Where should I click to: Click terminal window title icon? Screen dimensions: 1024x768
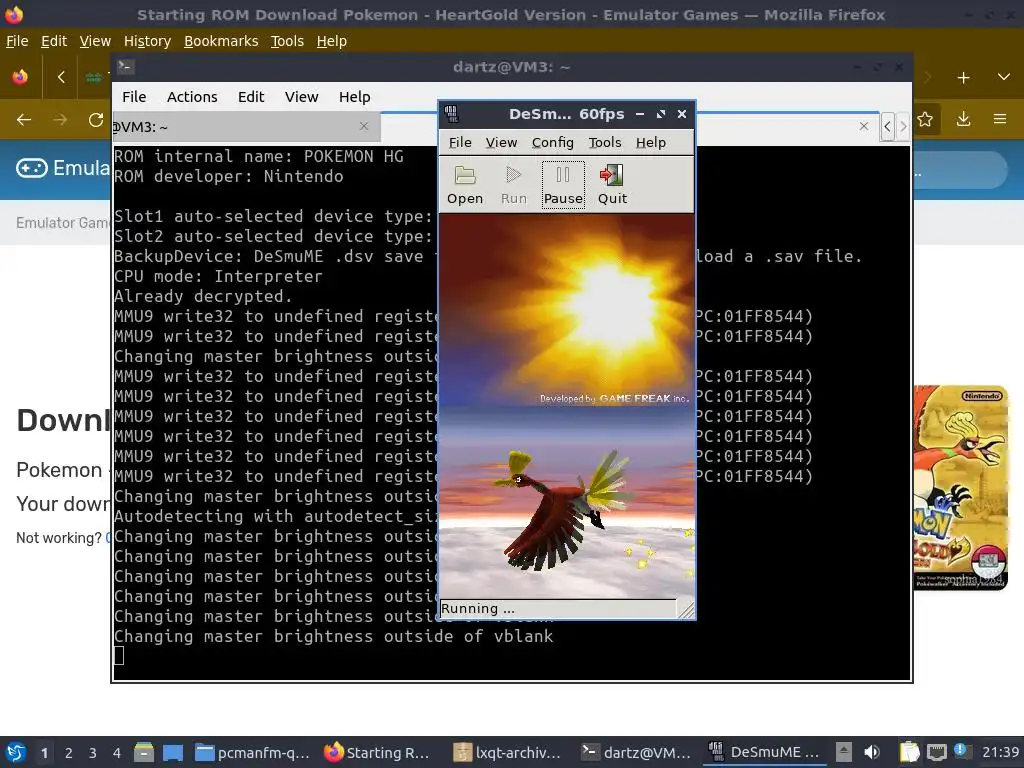126,67
